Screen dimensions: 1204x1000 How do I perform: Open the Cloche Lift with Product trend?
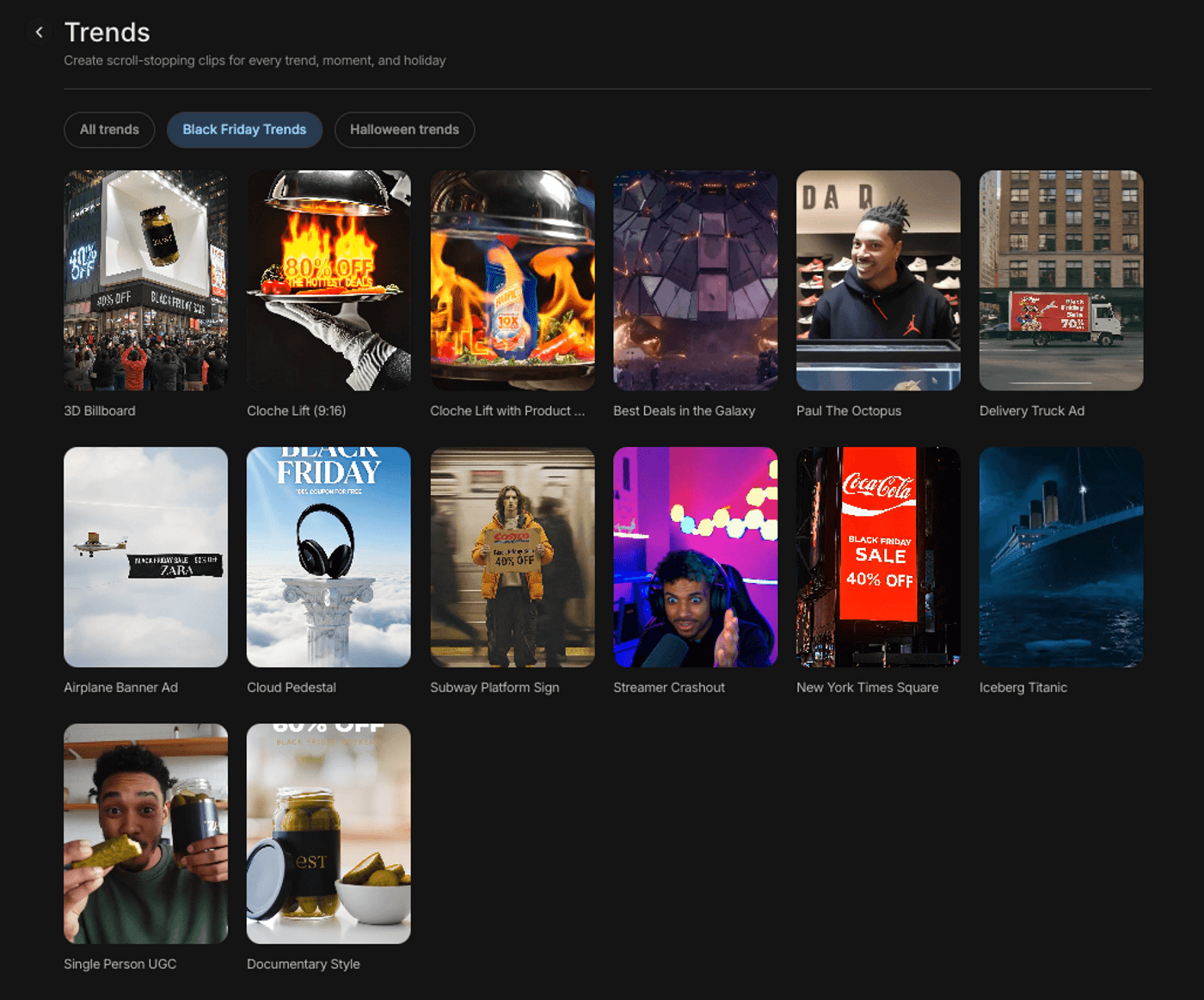pyautogui.click(x=512, y=279)
